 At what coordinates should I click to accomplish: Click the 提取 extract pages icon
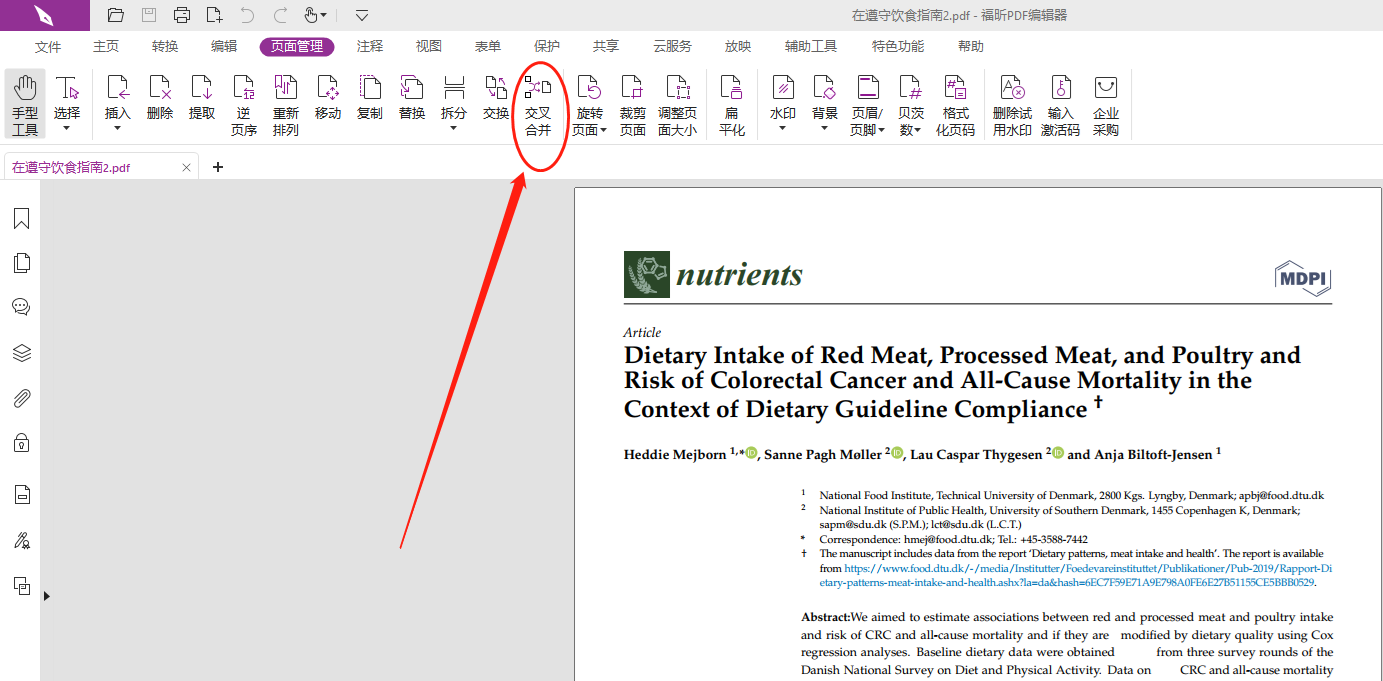202,98
